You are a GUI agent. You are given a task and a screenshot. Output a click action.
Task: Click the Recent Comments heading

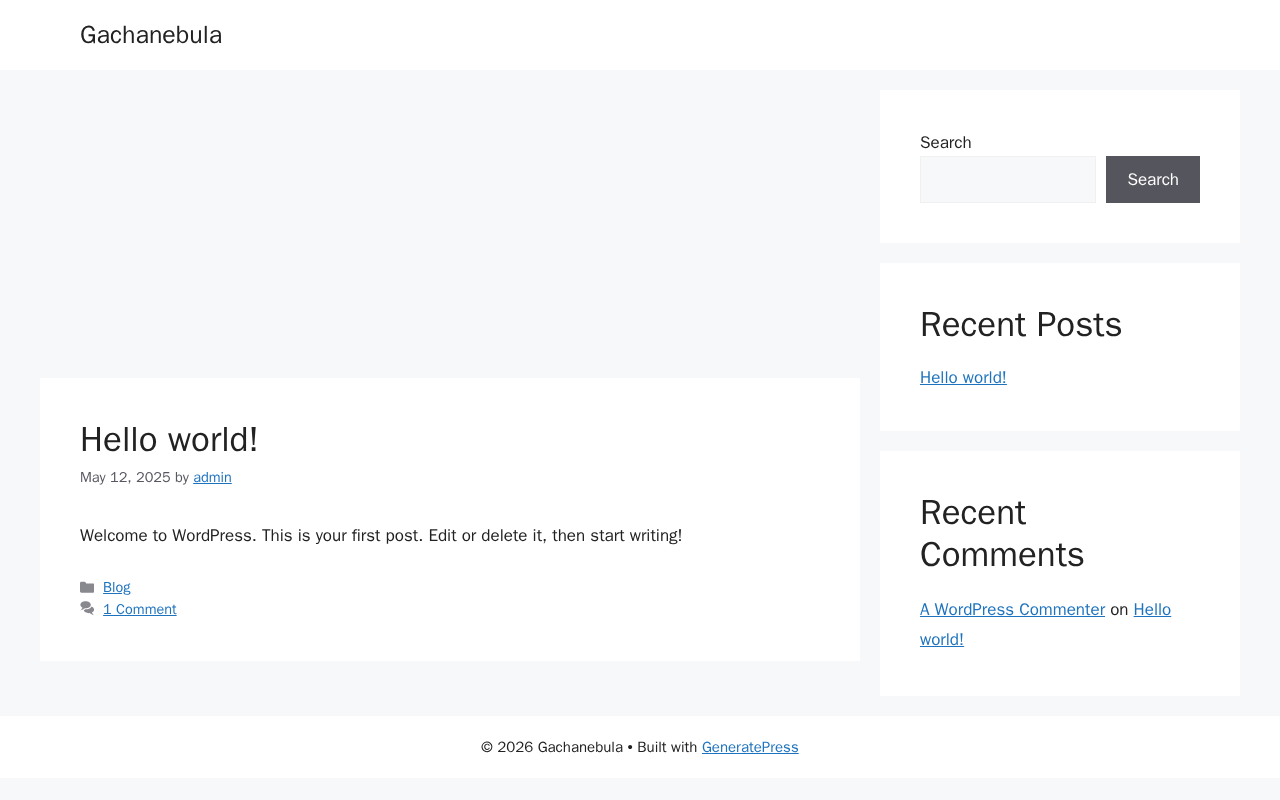1002,534
